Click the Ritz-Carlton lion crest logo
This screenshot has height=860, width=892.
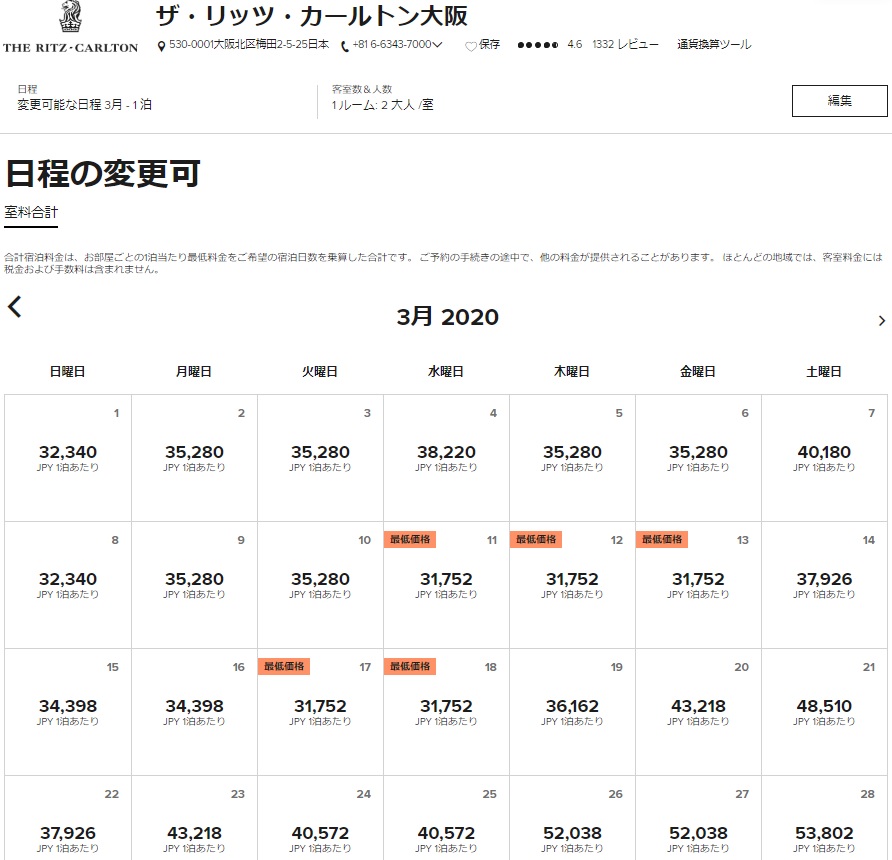click(71, 17)
